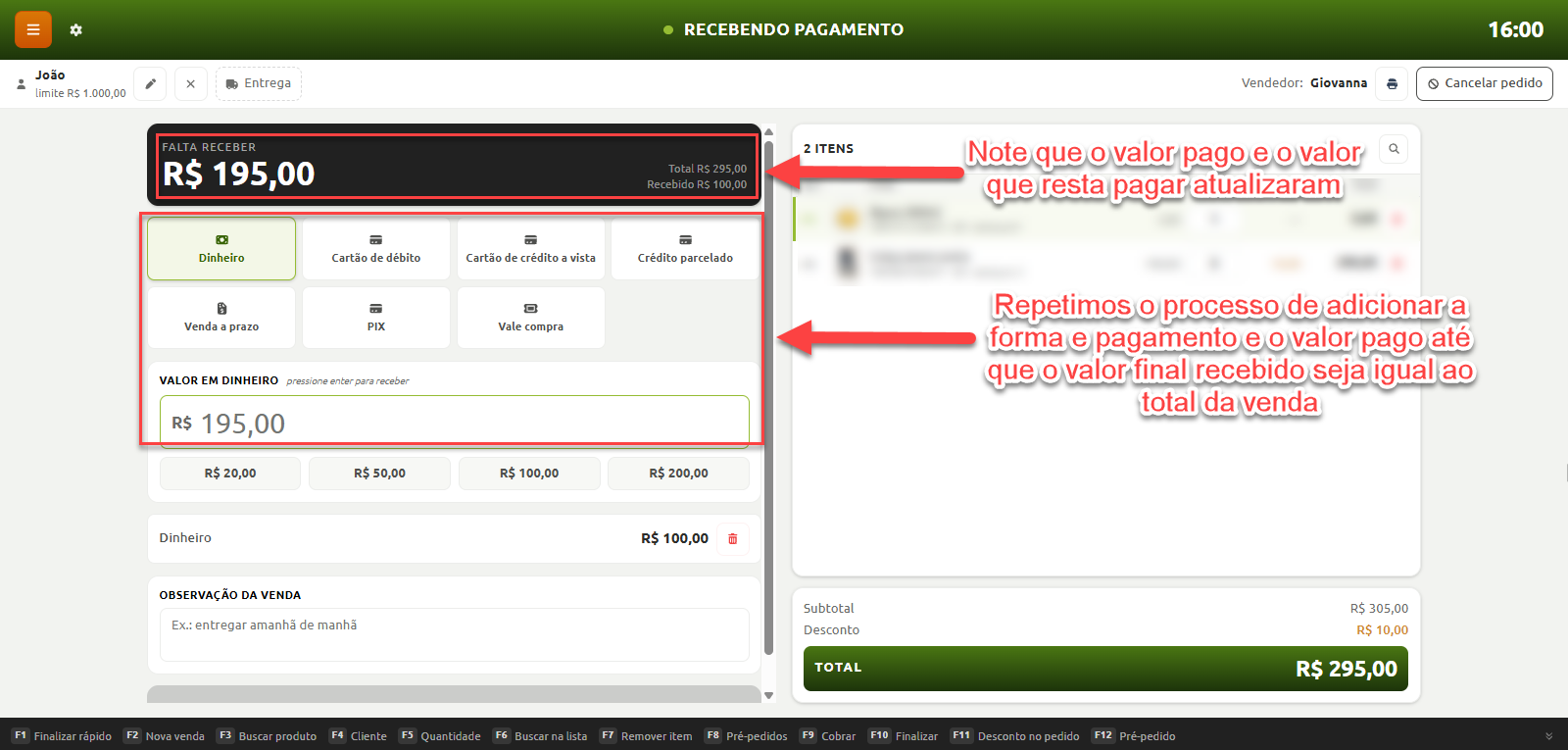The height and width of the screenshot is (750, 1568).
Task: Click the Recebendo Pagamento status title
Action: coord(794,29)
